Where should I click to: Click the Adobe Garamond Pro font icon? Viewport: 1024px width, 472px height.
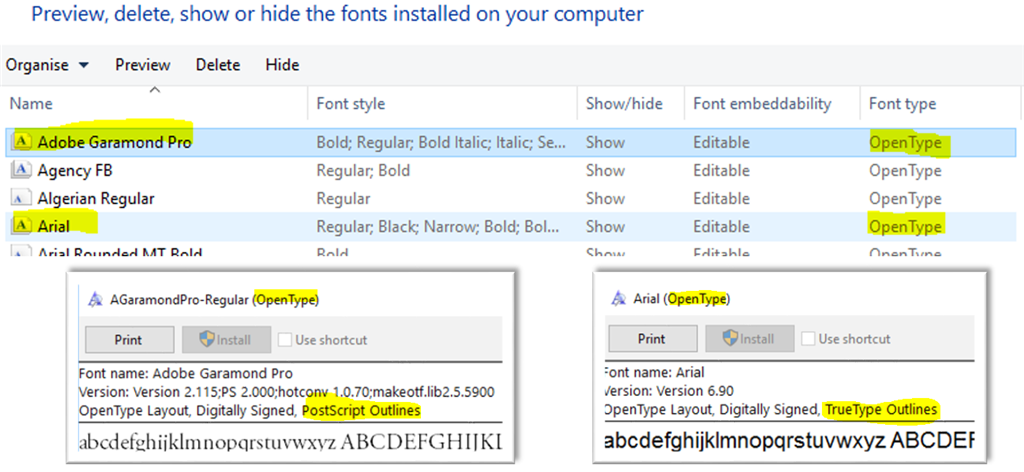(x=22, y=142)
